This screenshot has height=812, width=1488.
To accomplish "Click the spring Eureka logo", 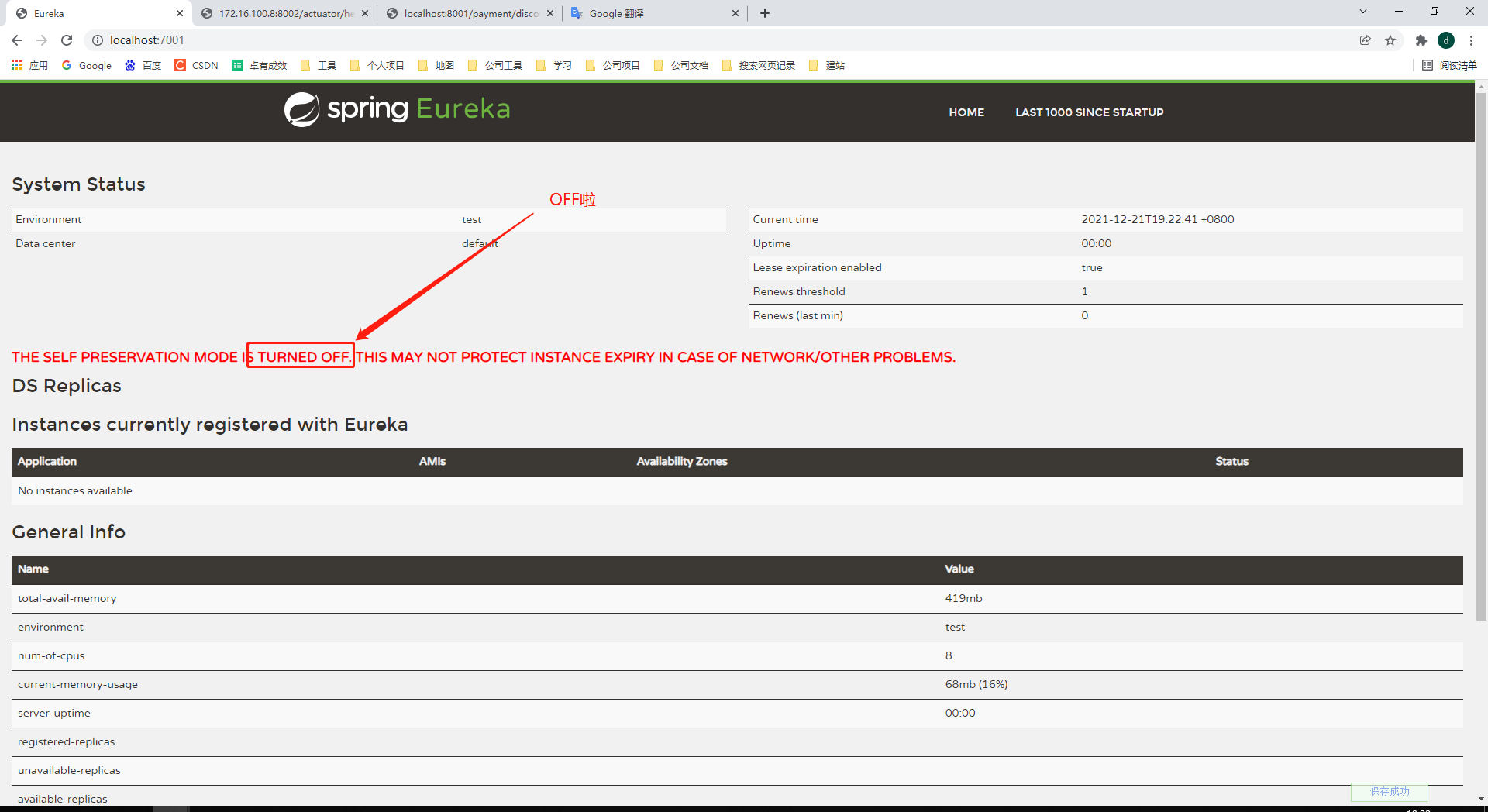I will tap(398, 109).
